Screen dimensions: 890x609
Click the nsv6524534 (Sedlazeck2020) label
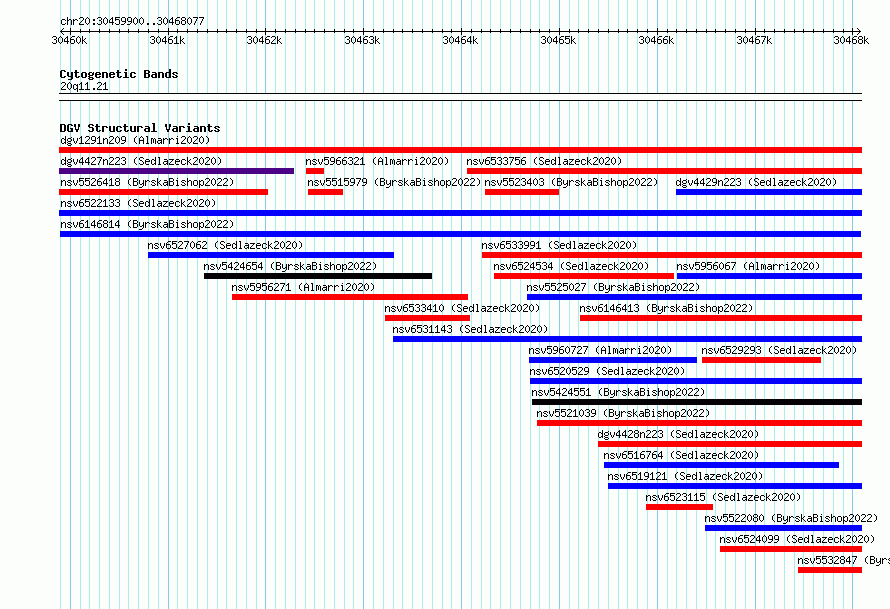tap(571, 266)
